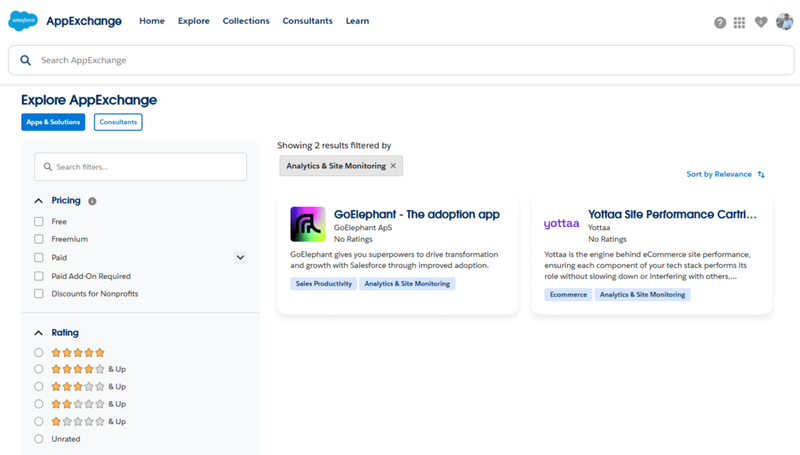Go to the Home menu item
The image size is (800, 455).
click(152, 21)
